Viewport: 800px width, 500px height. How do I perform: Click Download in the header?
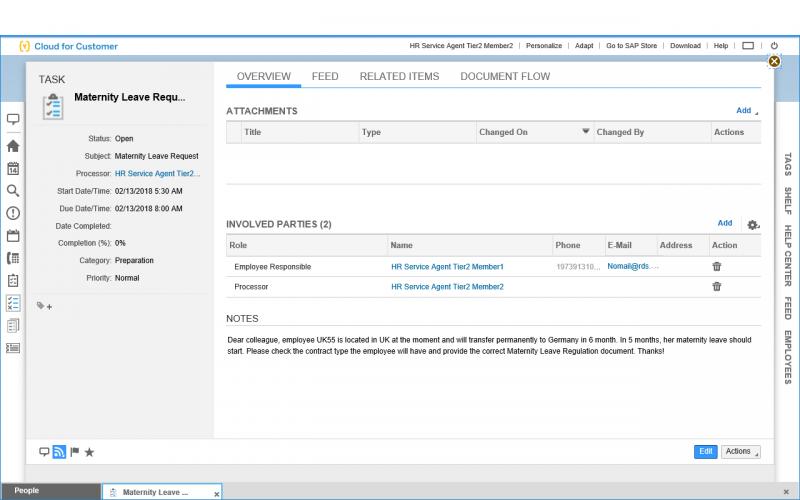coord(685,45)
